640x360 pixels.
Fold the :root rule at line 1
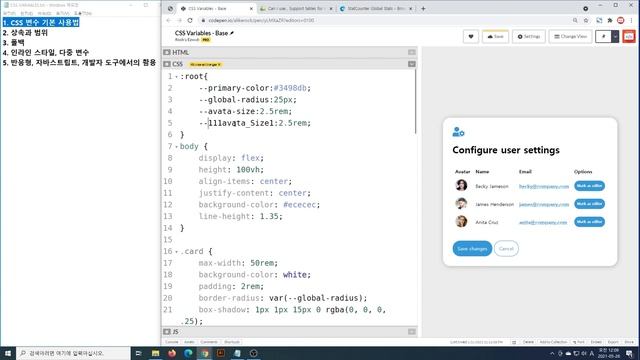click(176, 77)
